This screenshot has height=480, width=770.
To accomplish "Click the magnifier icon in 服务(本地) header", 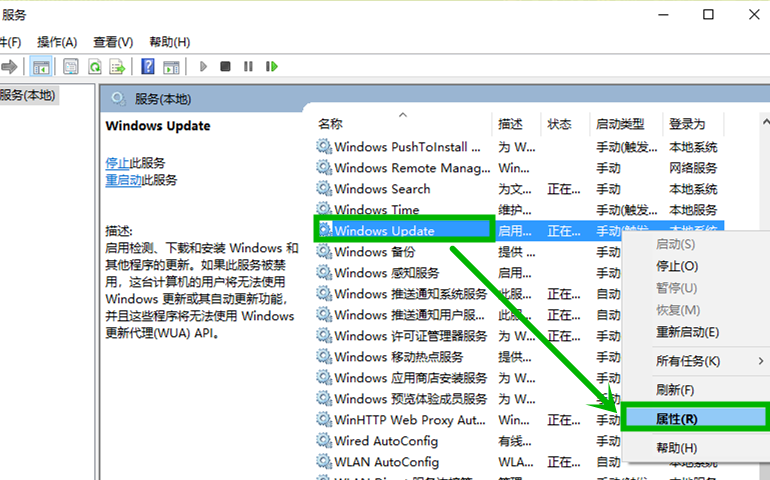I will point(118,99).
